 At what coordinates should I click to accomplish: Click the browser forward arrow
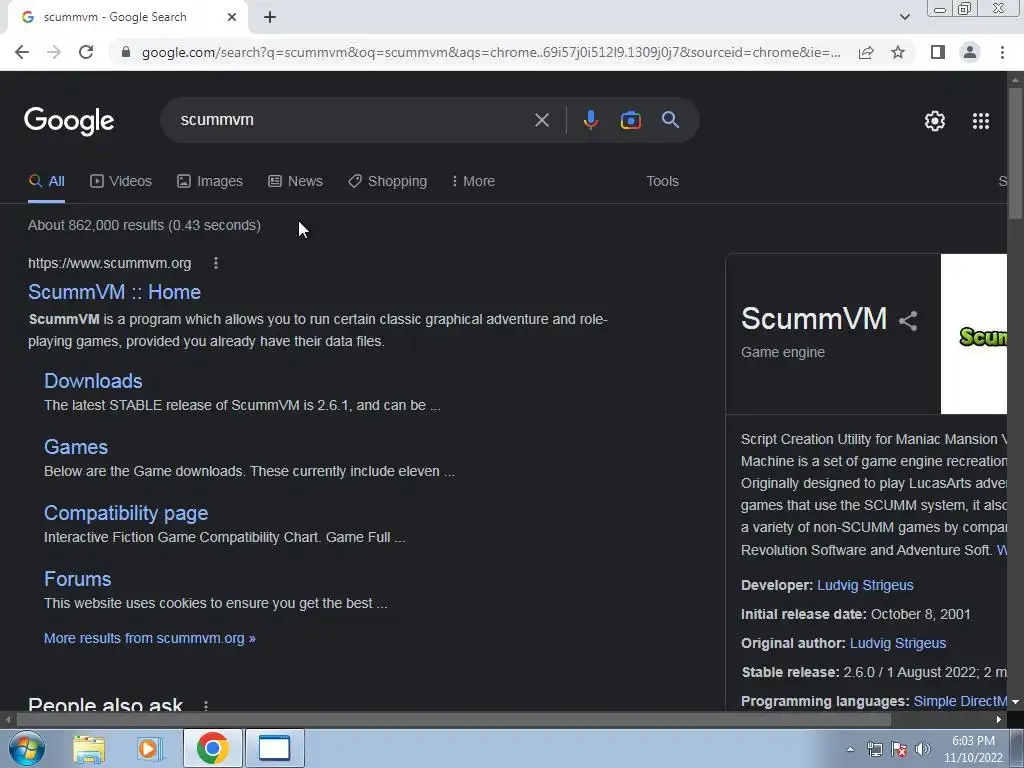coord(54,52)
